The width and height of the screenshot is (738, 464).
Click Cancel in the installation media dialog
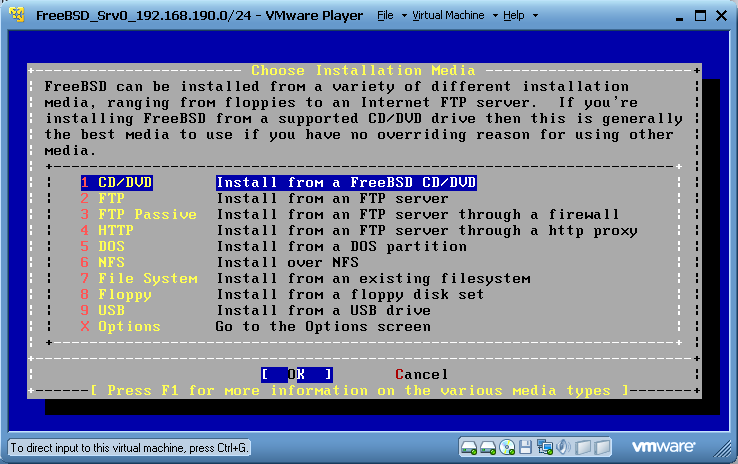pos(421,375)
